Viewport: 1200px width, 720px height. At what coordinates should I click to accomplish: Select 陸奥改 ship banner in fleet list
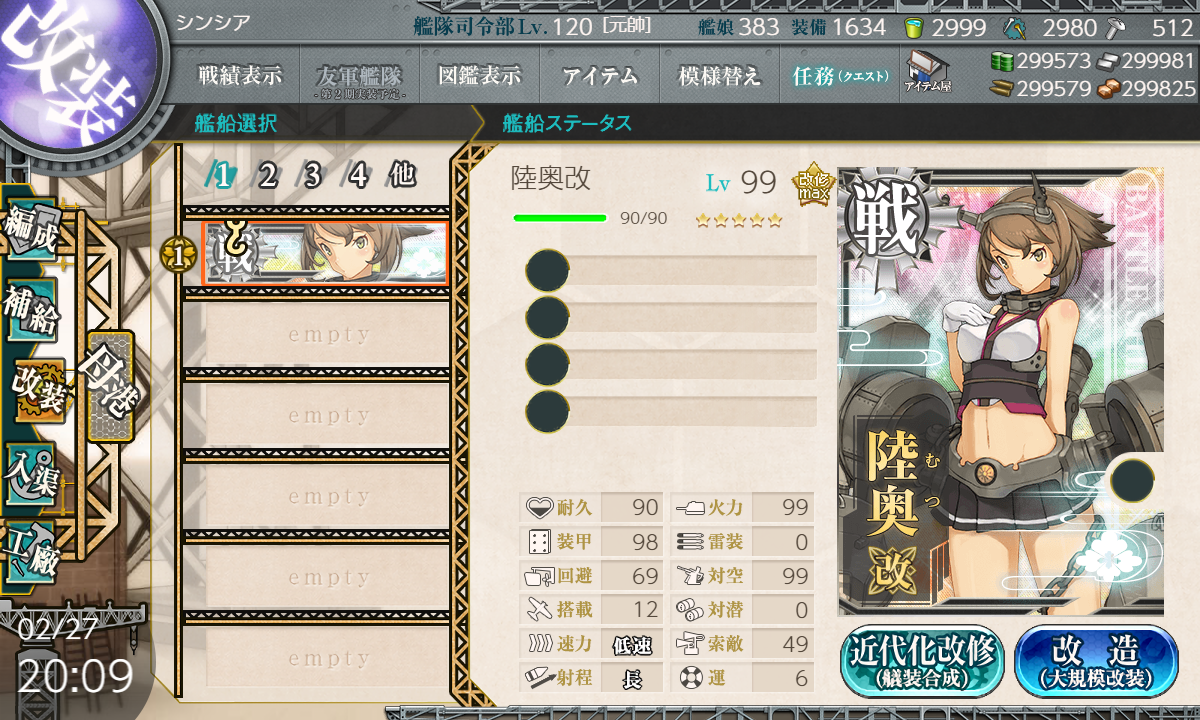click(325, 252)
